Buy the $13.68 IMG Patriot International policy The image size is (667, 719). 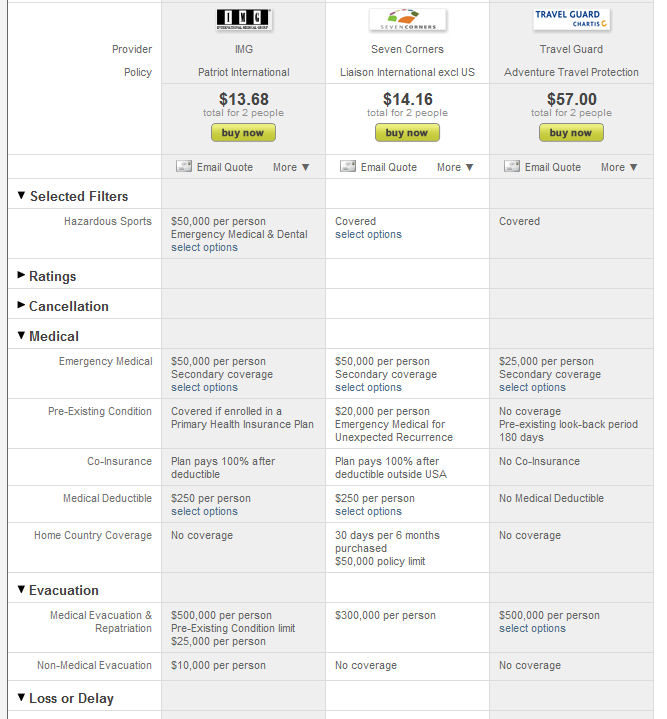pyautogui.click(x=243, y=133)
